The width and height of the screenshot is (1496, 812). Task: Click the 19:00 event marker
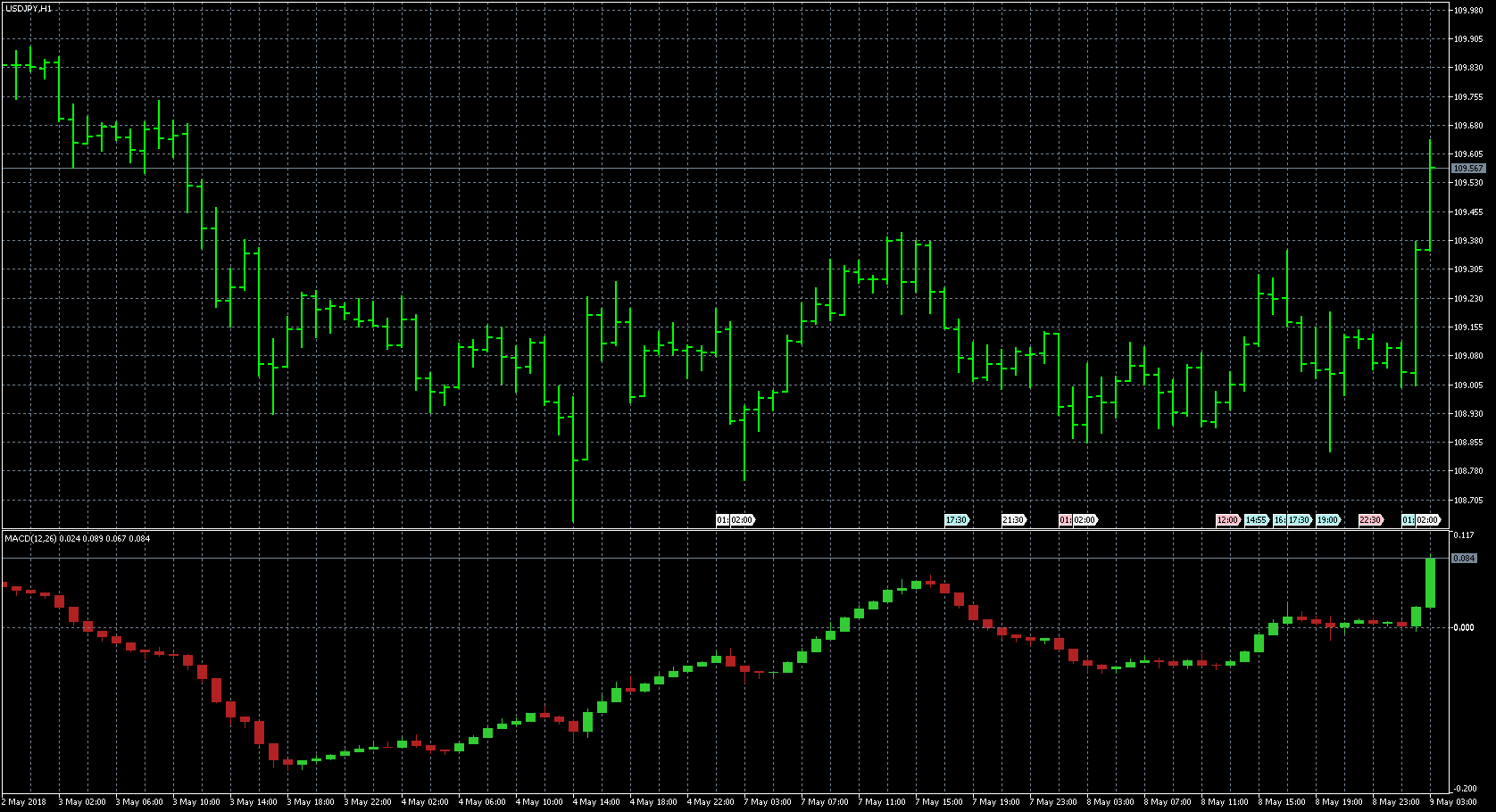click(x=1327, y=520)
